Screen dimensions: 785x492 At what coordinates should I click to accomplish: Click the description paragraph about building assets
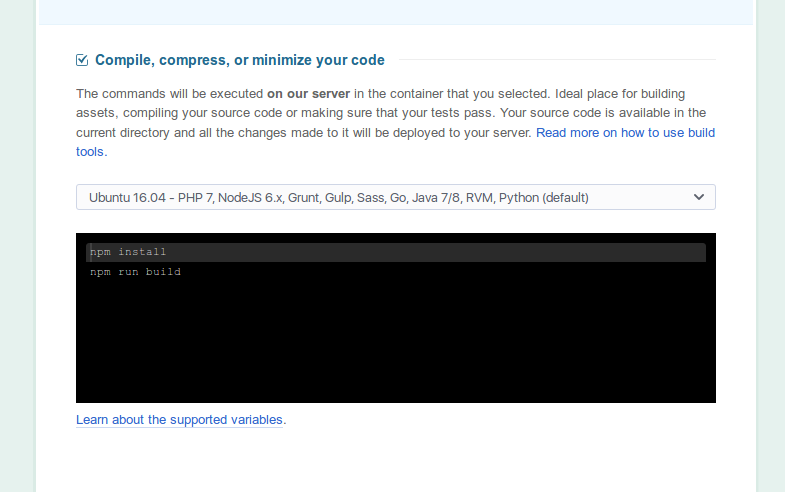[300, 113]
